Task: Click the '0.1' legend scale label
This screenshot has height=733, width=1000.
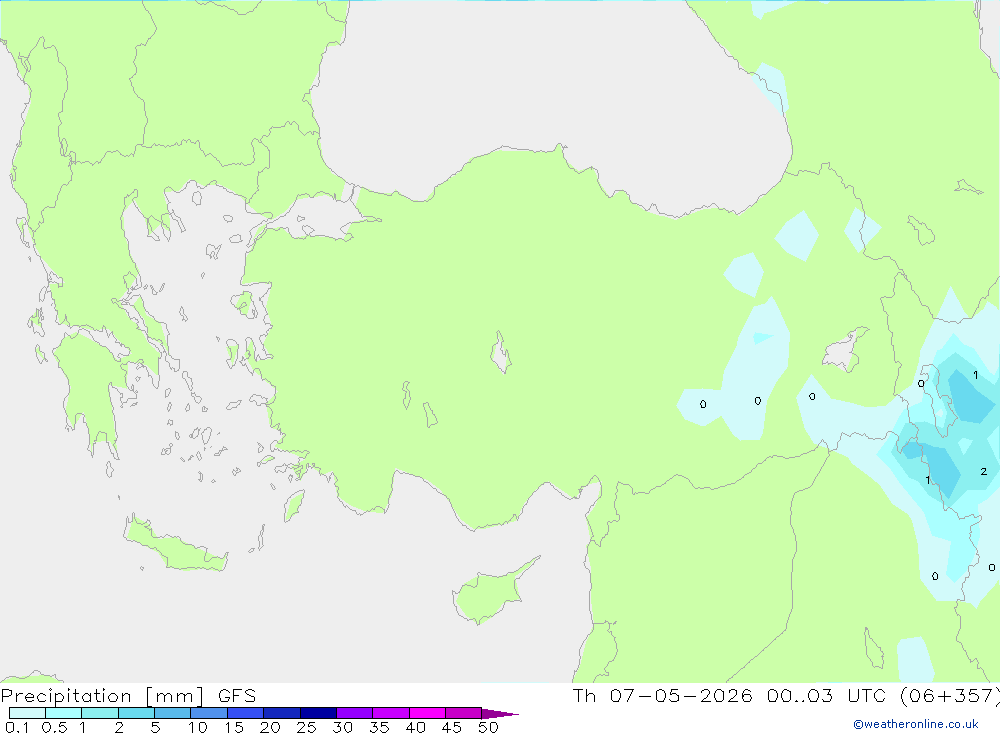Action: coord(17,727)
